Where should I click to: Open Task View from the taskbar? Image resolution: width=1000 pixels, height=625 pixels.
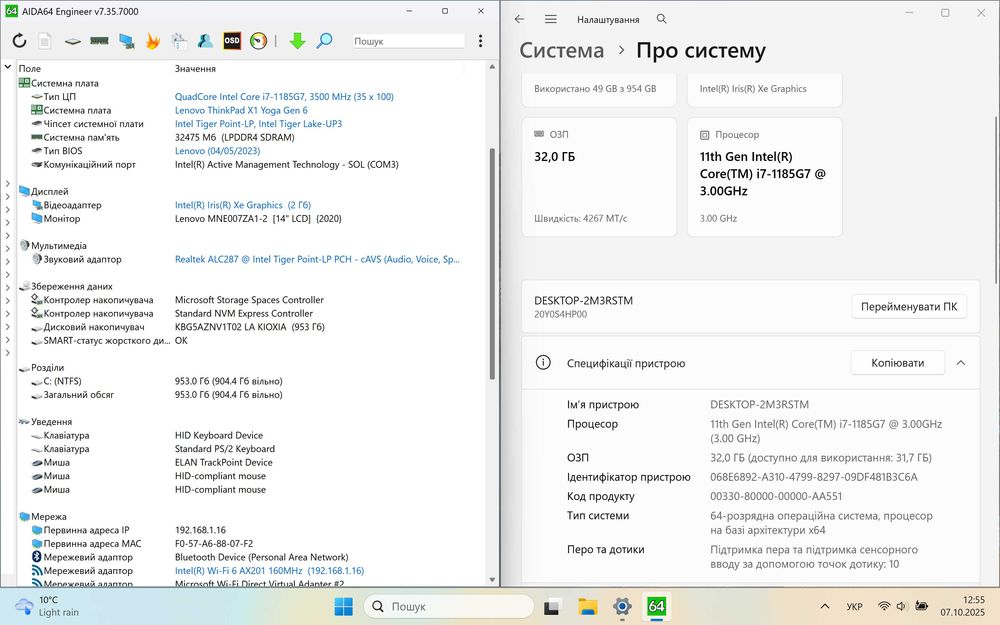[x=552, y=607]
